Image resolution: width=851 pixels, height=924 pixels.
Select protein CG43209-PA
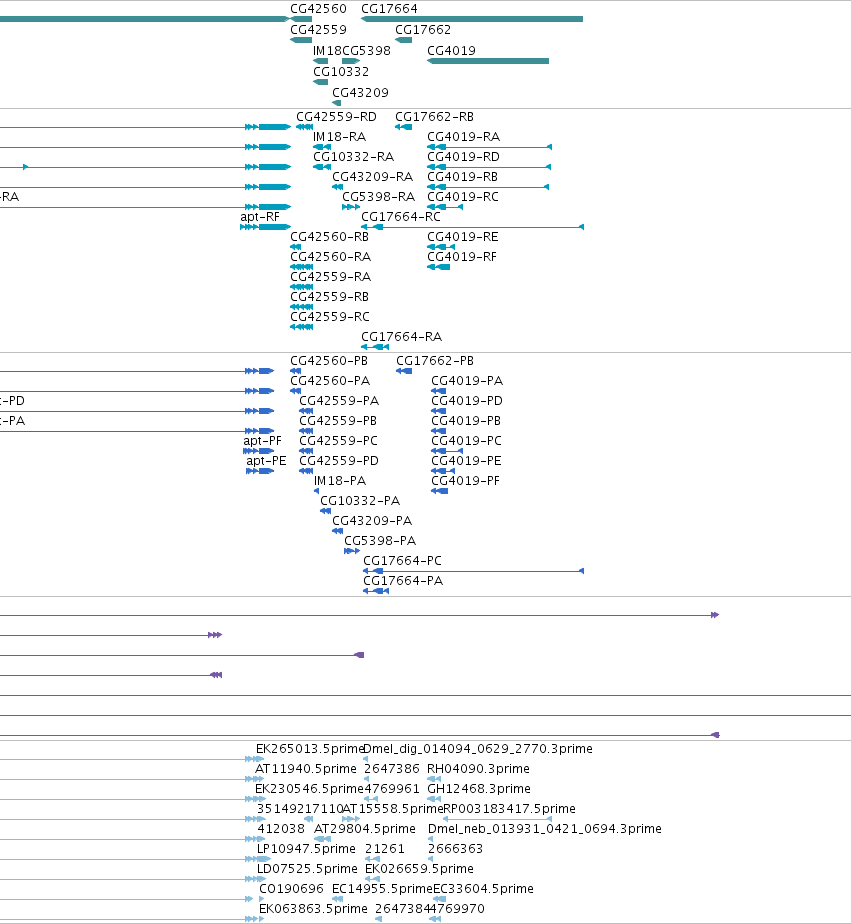click(372, 522)
